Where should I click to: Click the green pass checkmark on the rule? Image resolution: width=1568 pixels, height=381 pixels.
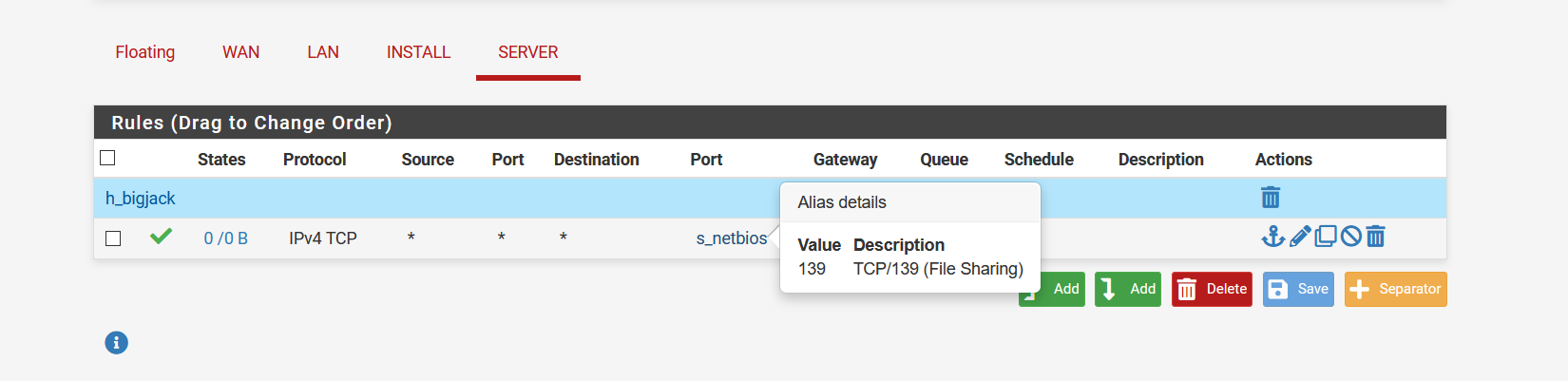(162, 237)
